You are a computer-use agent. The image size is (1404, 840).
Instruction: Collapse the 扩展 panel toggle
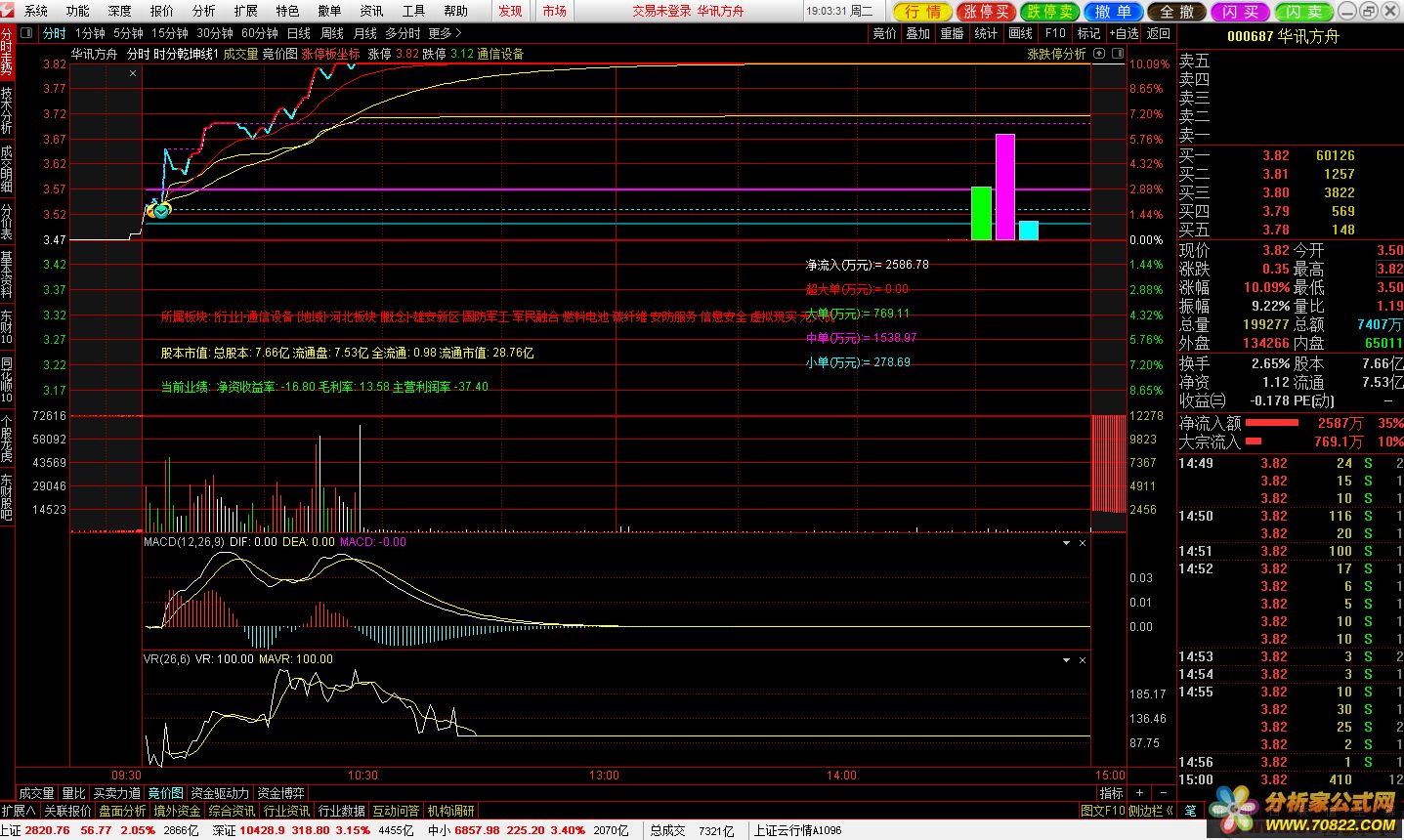19,811
